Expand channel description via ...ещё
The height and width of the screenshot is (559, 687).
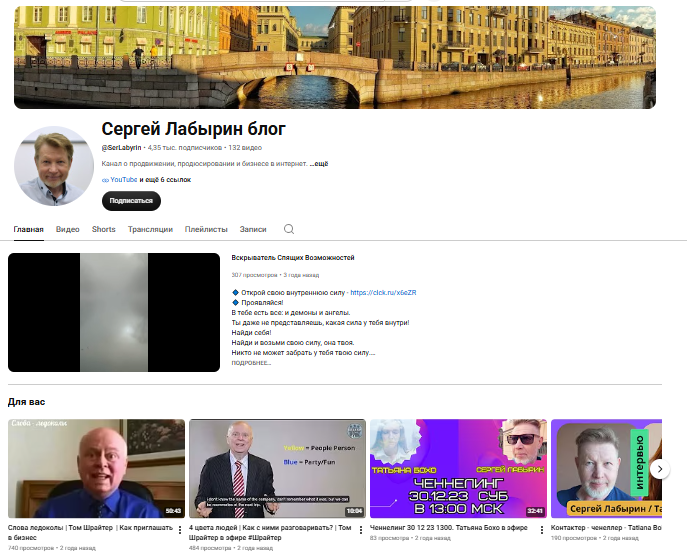319,164
